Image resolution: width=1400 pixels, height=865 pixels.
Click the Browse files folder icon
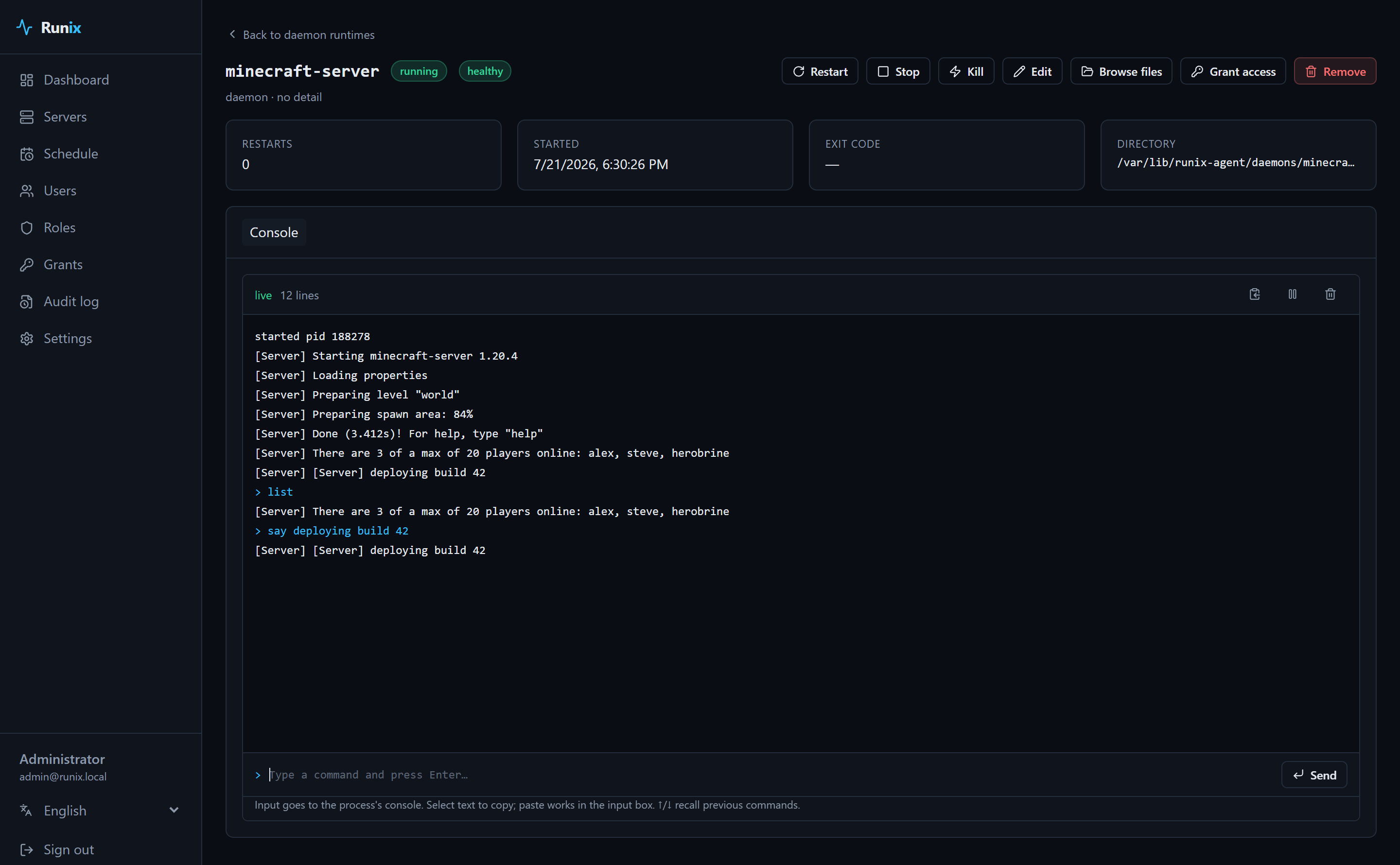pos(1086,71)
